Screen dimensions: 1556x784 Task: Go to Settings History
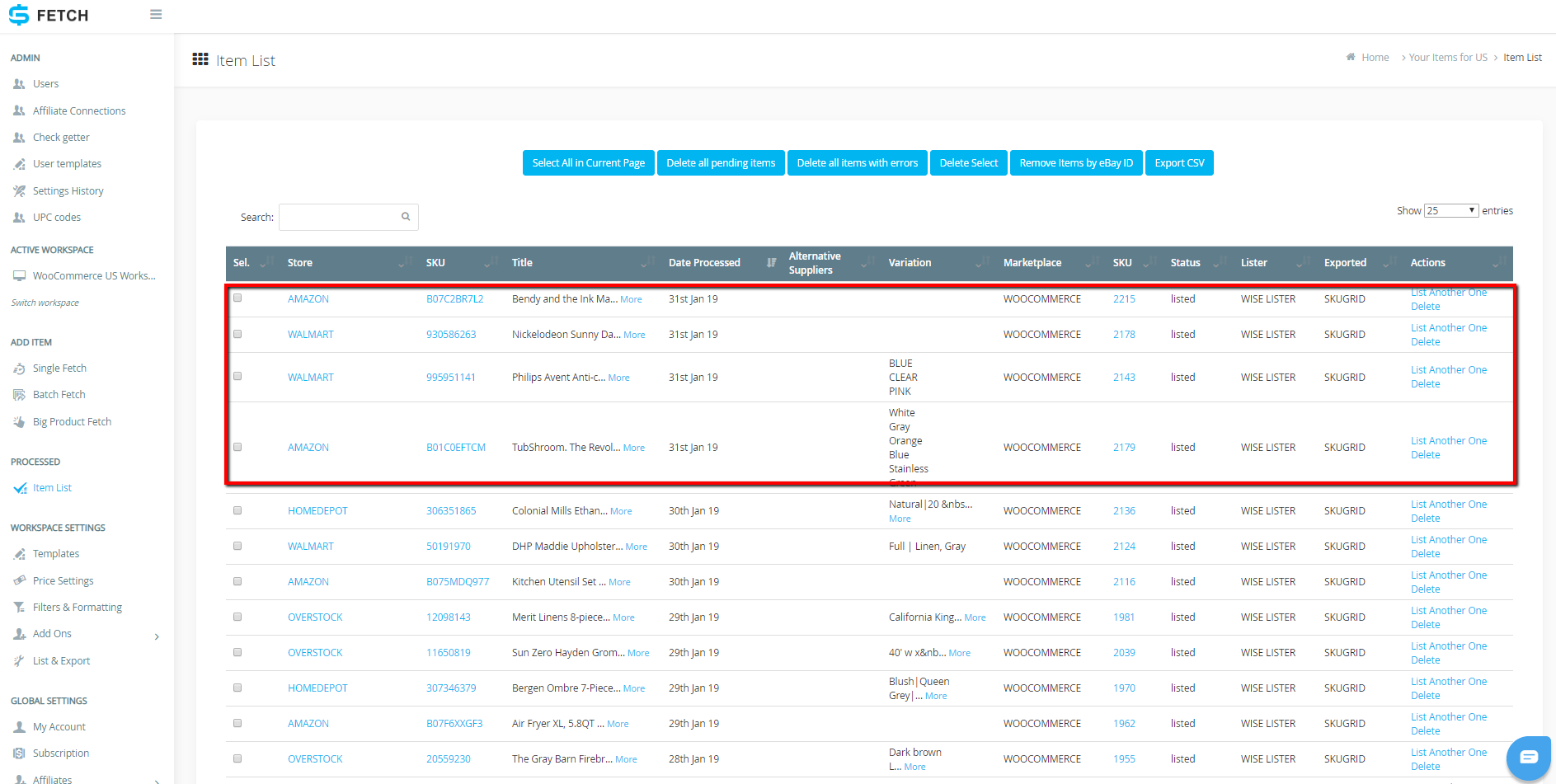click(x=68, y=191)
